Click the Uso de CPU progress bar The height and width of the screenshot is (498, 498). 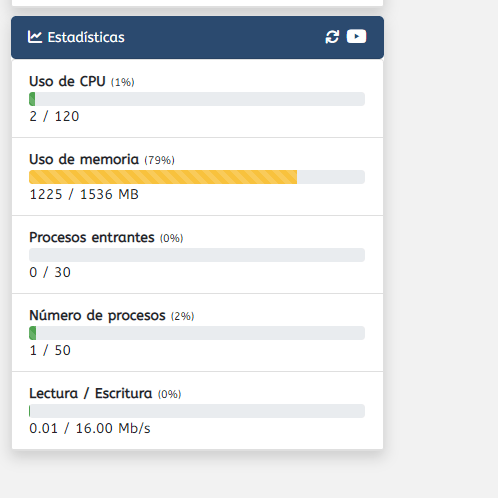click(x=197, y=99)
